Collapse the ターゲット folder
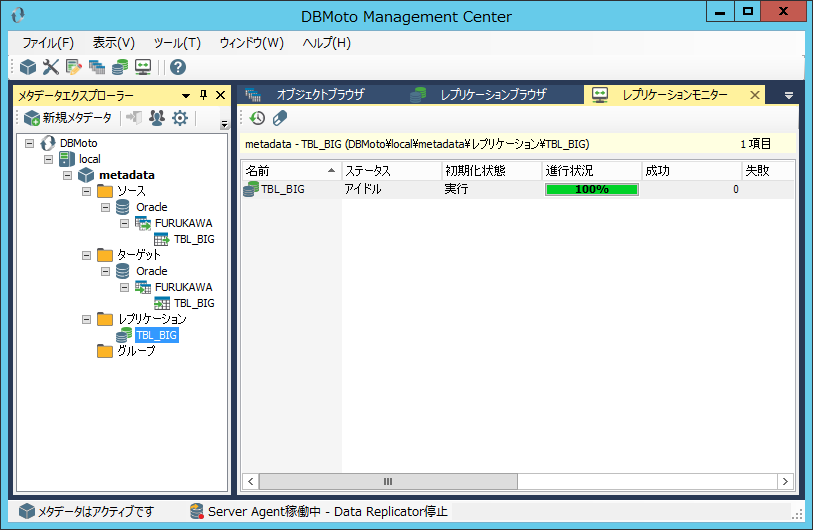 (87, 255)
